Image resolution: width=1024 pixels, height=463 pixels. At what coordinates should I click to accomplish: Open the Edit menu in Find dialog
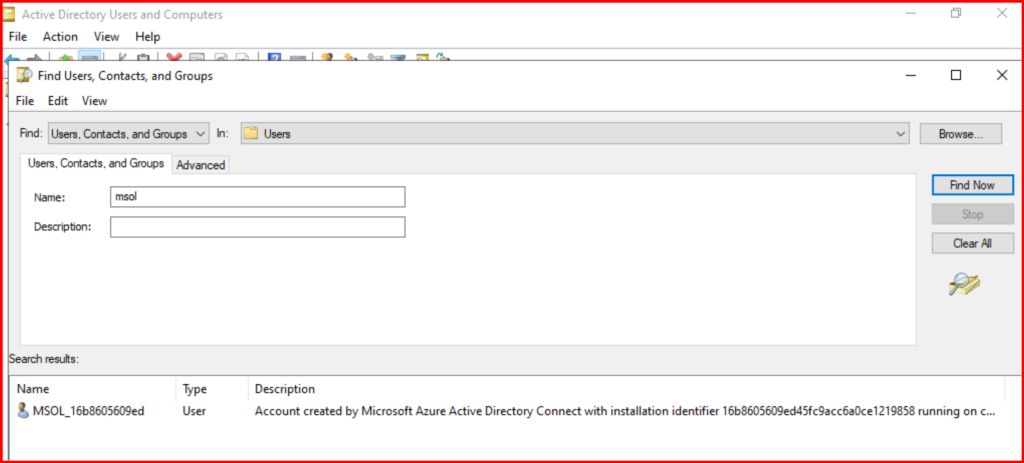[58, 101]
